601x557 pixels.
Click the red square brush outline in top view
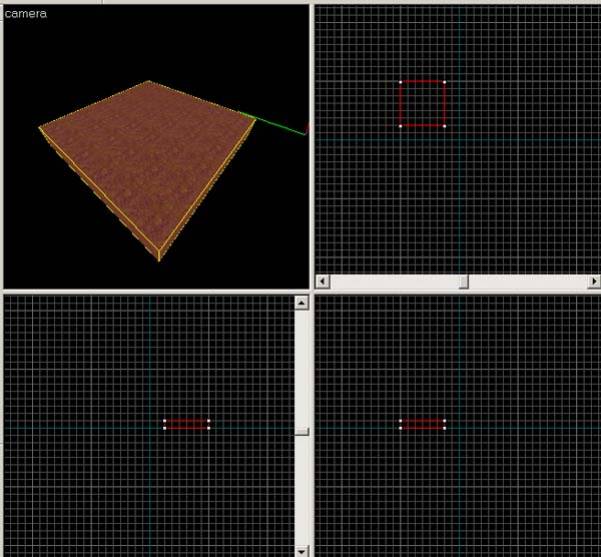[422, 104]
